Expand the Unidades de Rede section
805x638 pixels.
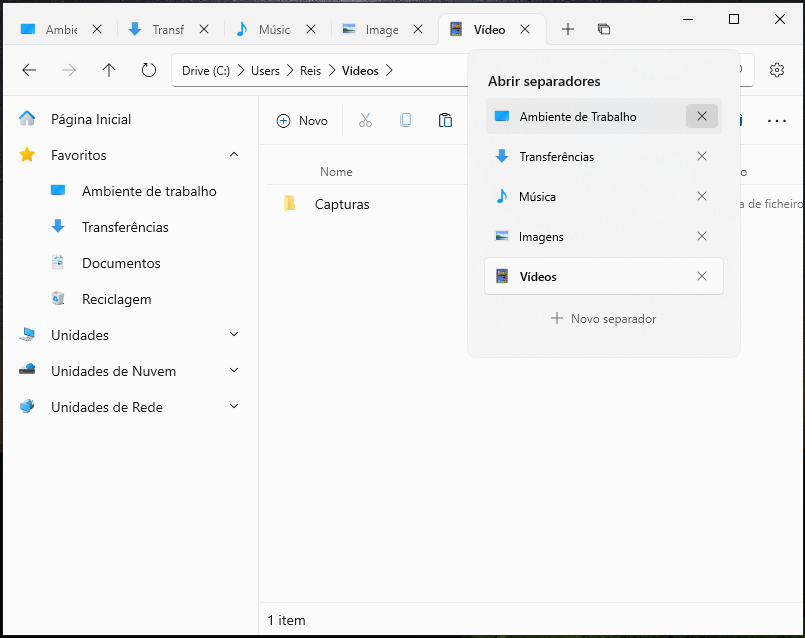point(234,406)
